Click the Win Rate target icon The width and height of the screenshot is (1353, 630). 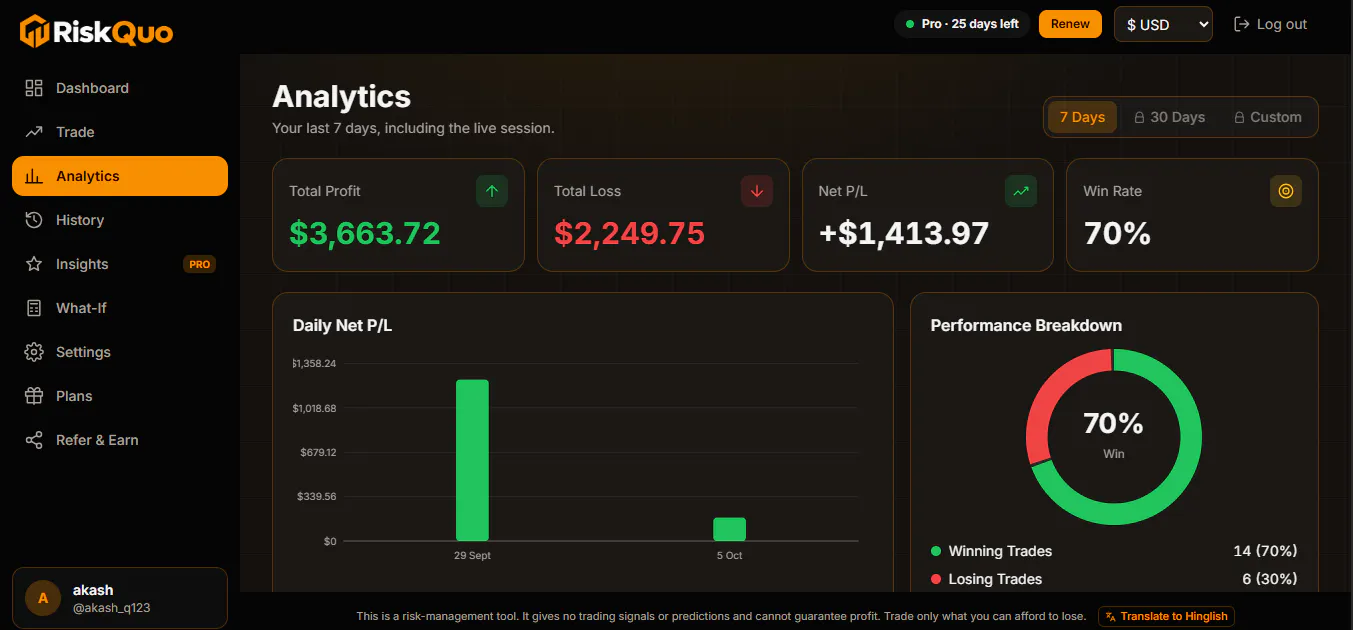tap(1286, 191)
